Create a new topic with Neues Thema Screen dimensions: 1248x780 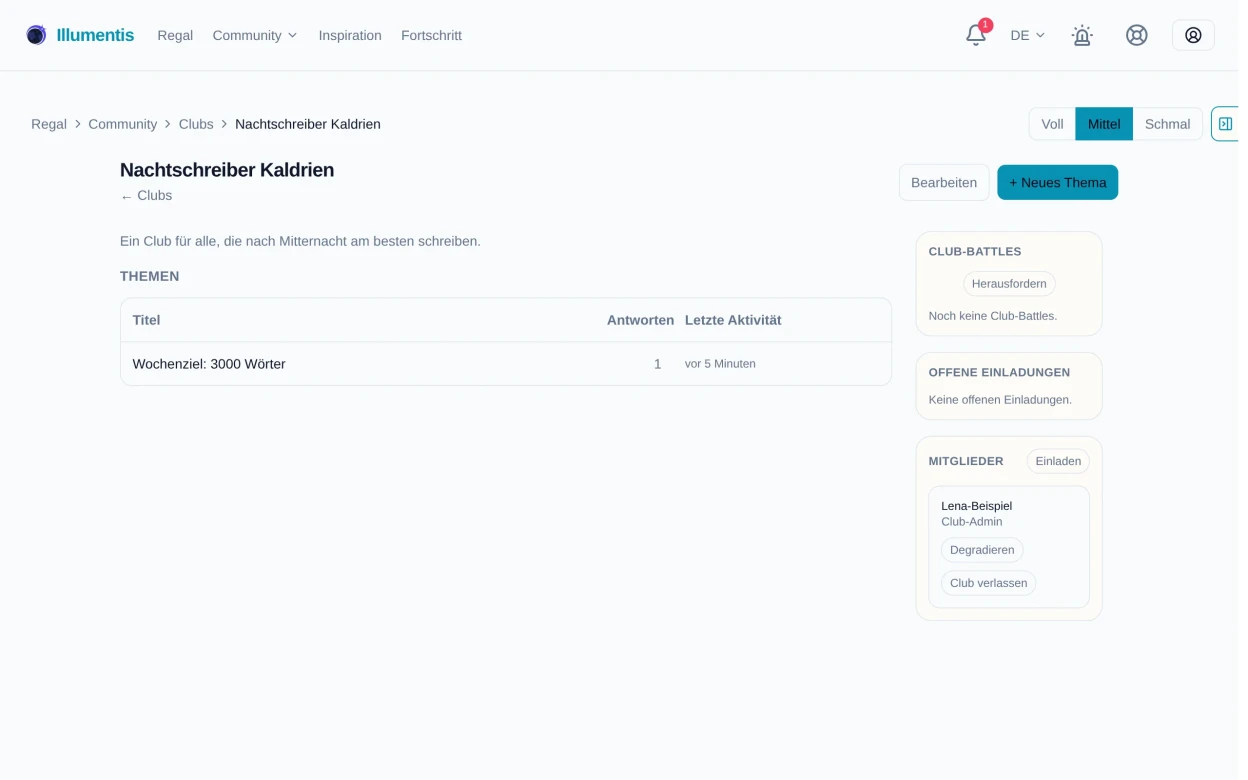coord(1057,182)
